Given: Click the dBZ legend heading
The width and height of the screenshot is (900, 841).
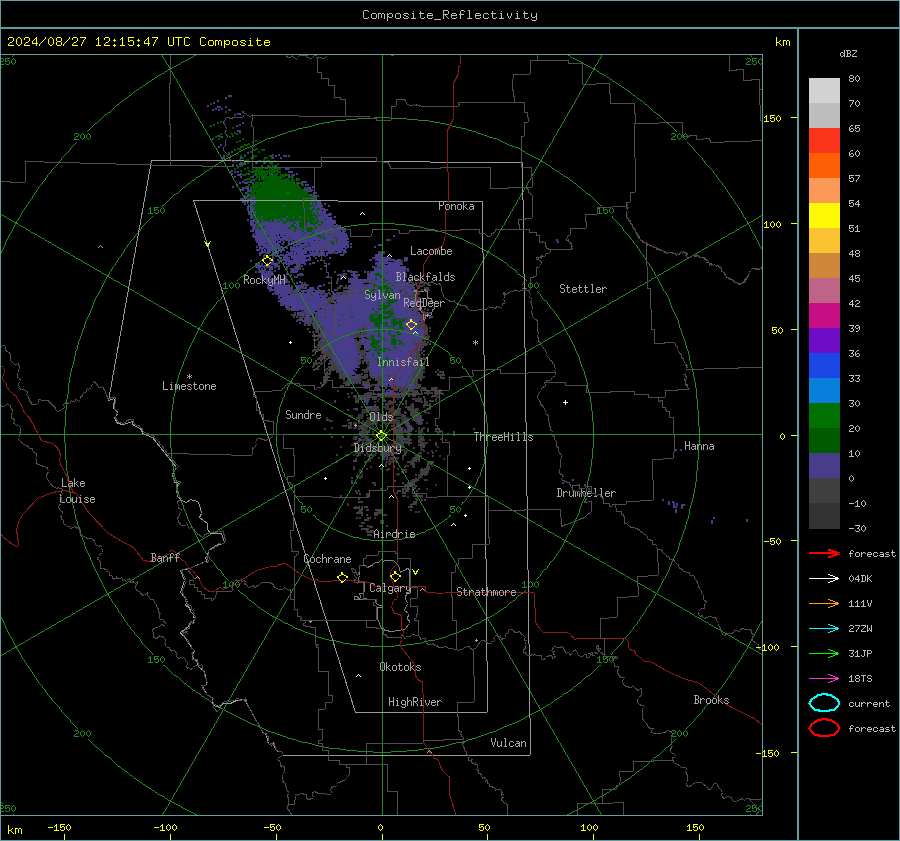Looking at the screenshot, I should pos(848,53).
